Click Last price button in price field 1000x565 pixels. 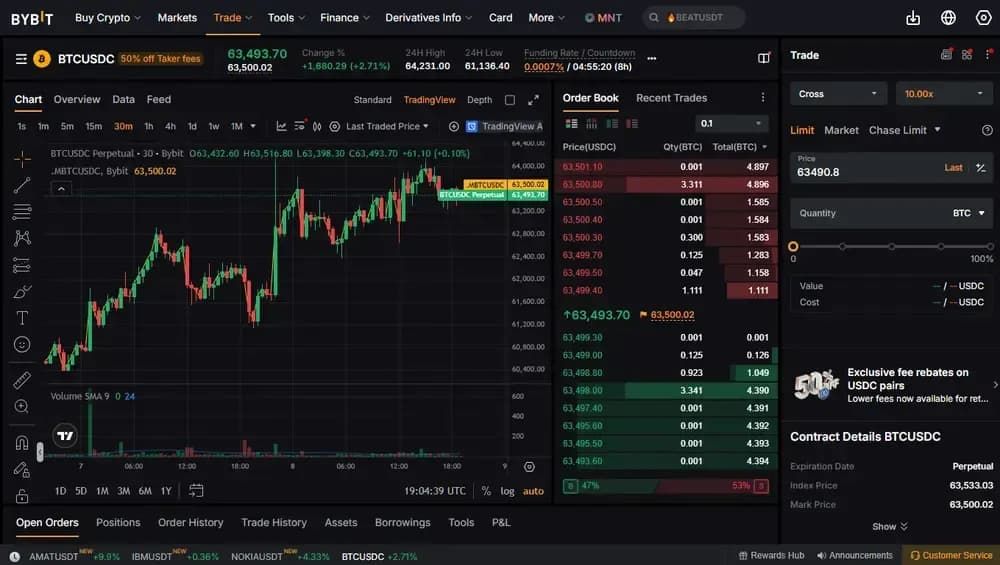tap(953, 168)
